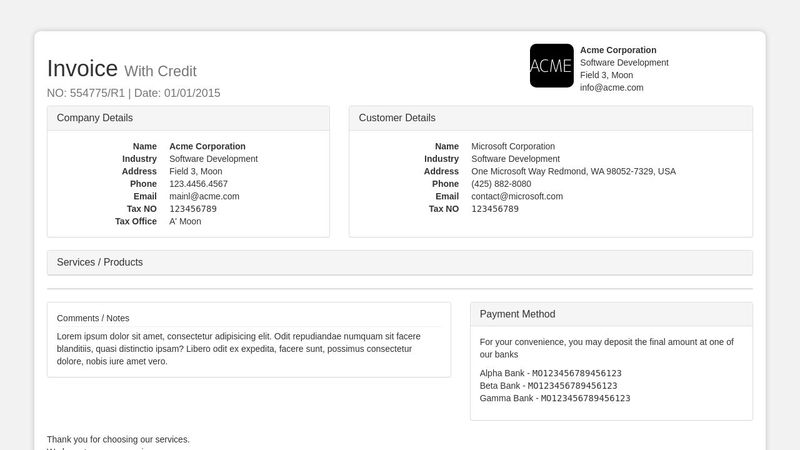The height and width of the screenshot is (450, 800).
Task: Click customer name 'Microsoft Corporation'
Action: pos(513,146)
